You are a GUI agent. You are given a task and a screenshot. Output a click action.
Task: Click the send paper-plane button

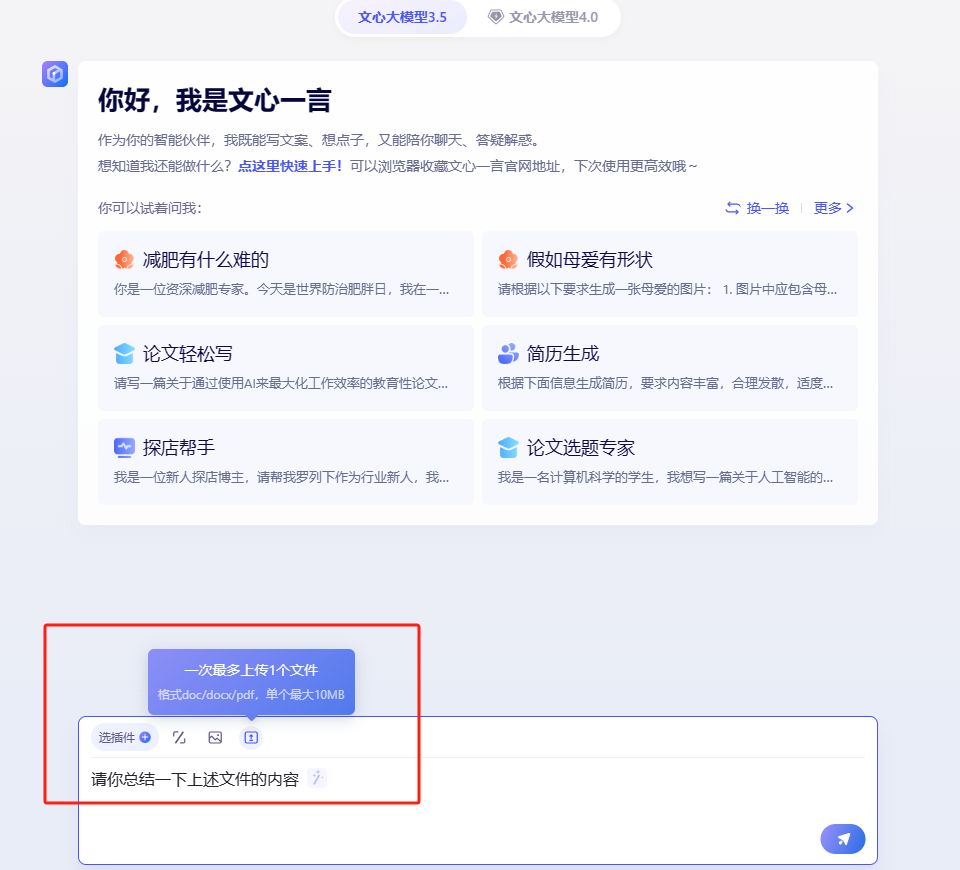tap(842, 839)
